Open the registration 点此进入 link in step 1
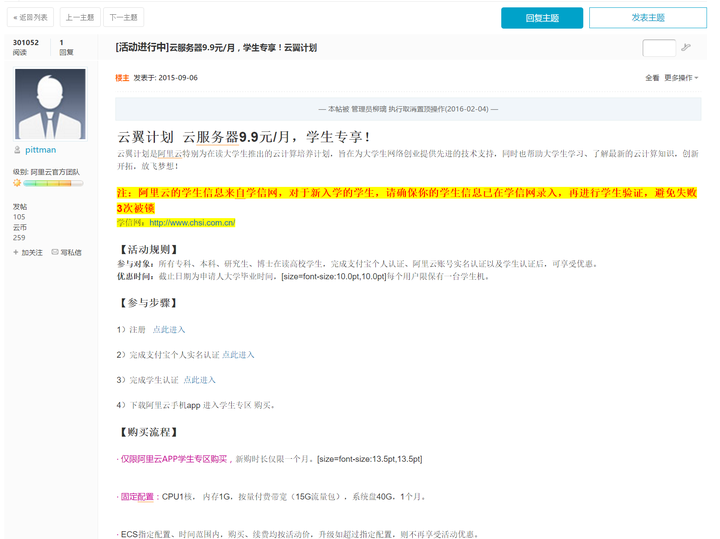The image size is (720, 539). tap(169, 330)
